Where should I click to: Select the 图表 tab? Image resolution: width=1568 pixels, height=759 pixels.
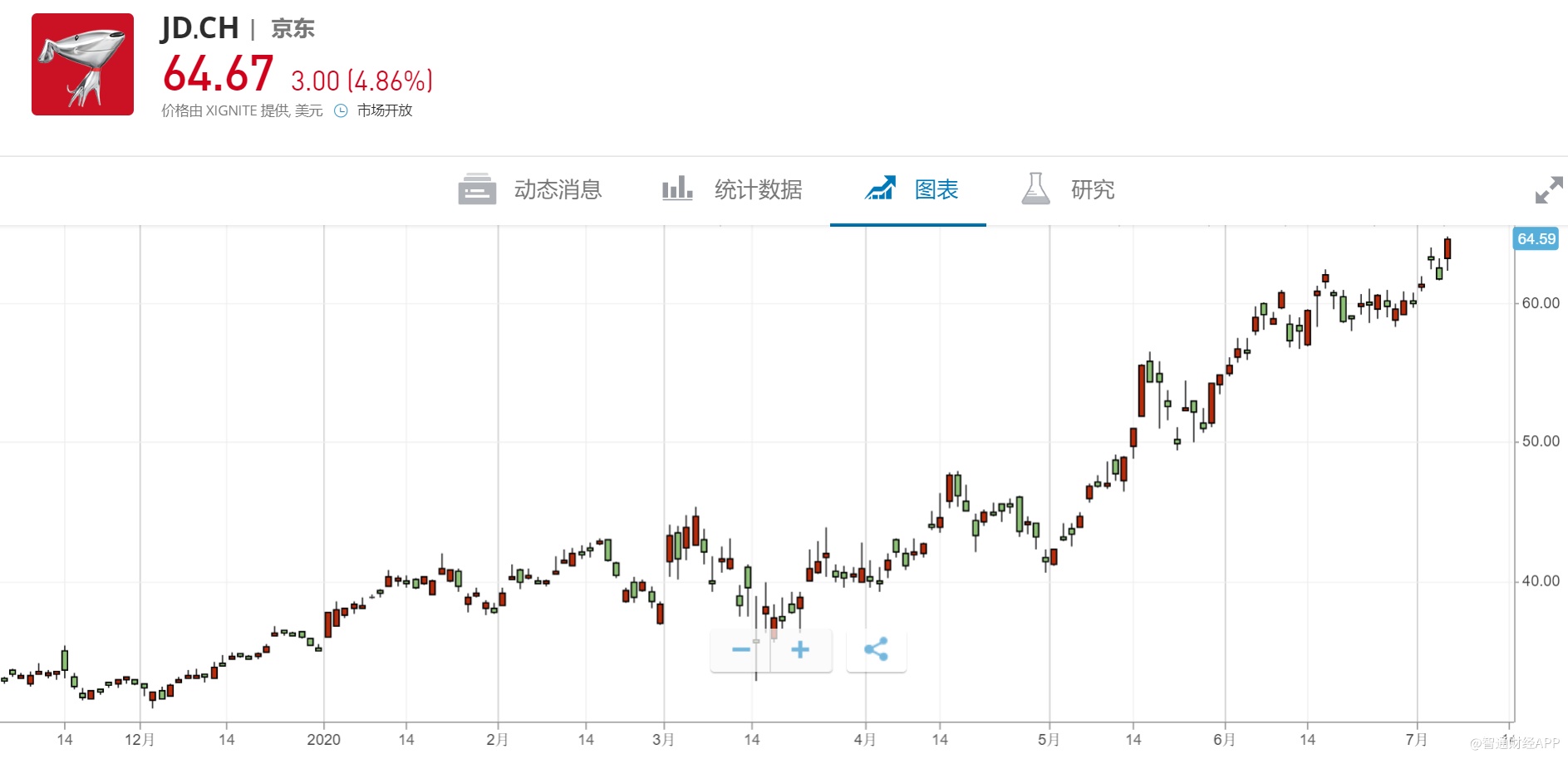click(936, 190)
